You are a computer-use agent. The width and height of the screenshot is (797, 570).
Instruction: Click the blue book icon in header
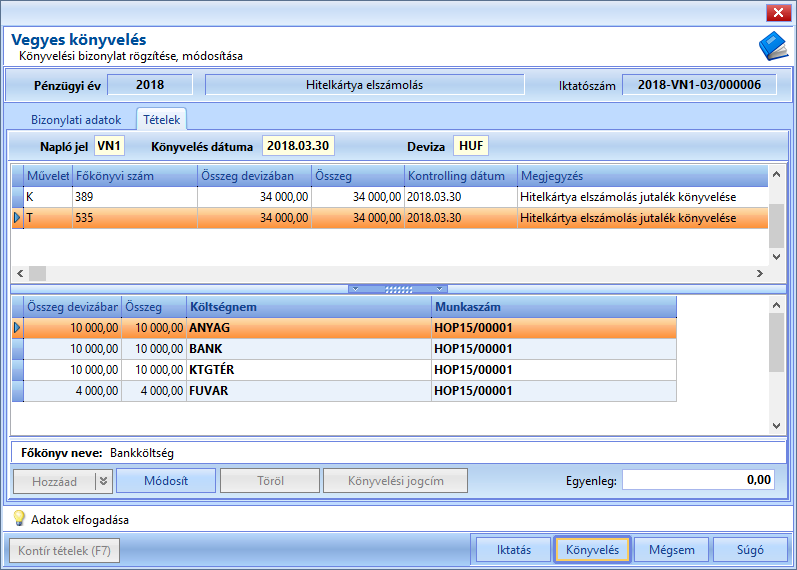[774, 46]
